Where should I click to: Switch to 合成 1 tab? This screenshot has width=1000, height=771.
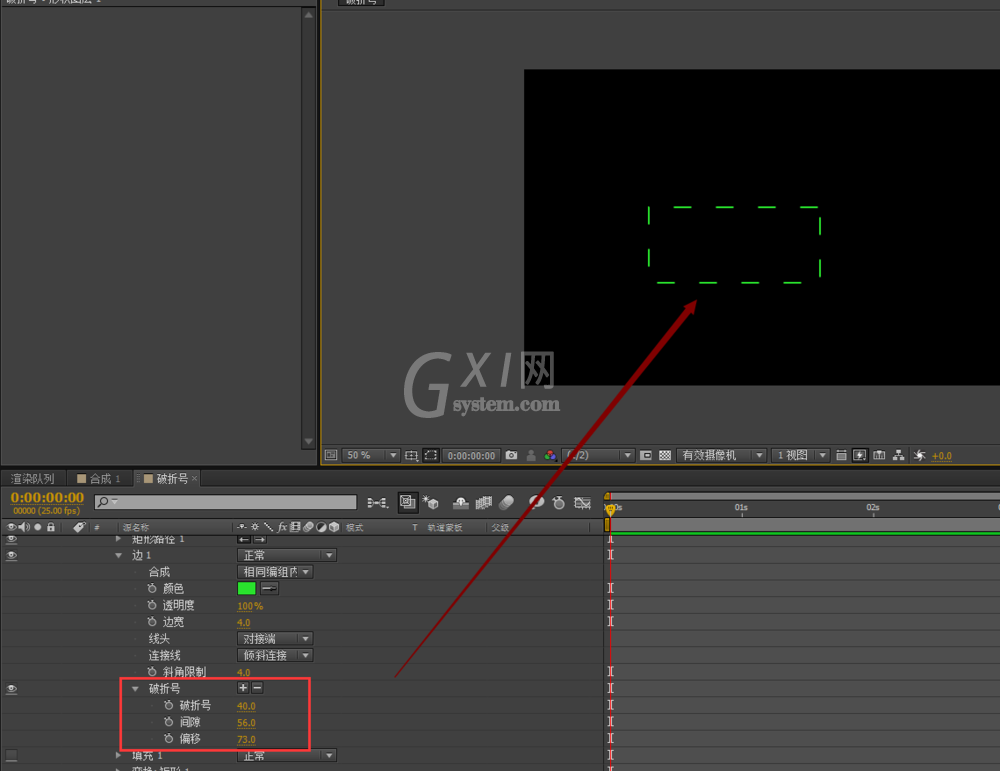[x=99, y=478]
